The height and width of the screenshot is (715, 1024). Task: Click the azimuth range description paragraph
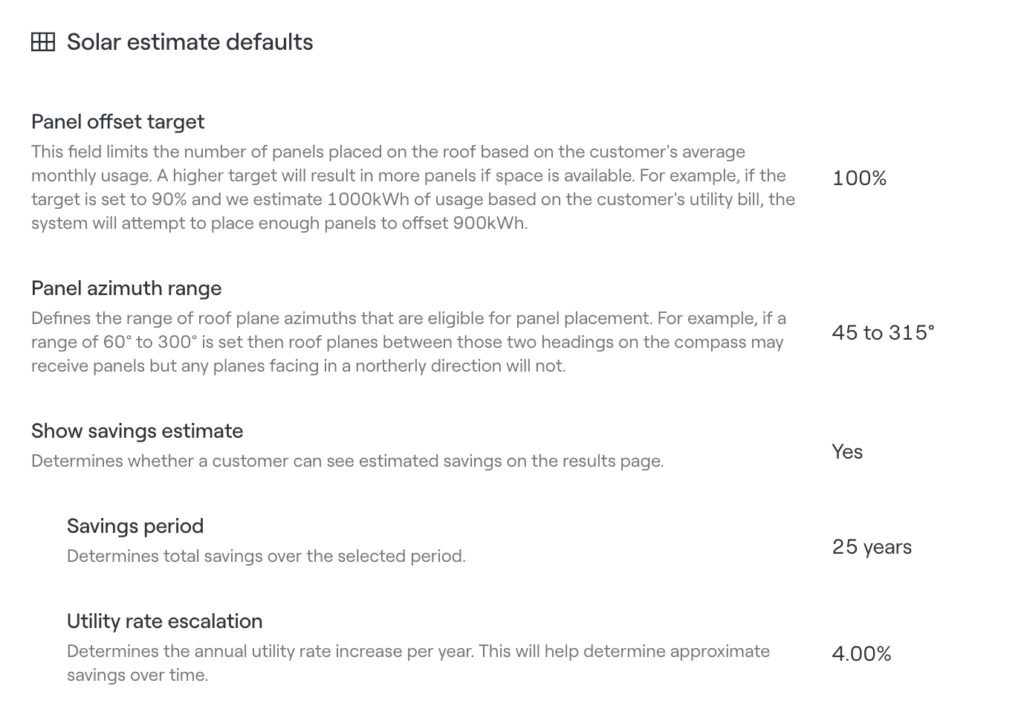click(408, 342)
